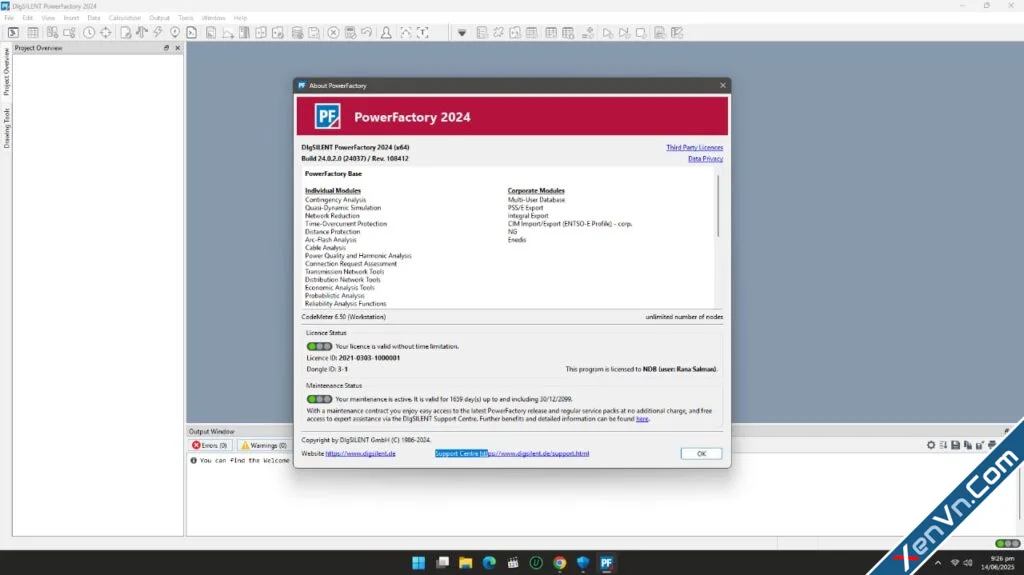
Task: Open the Data Privacy link
Action: pos(705,159)
